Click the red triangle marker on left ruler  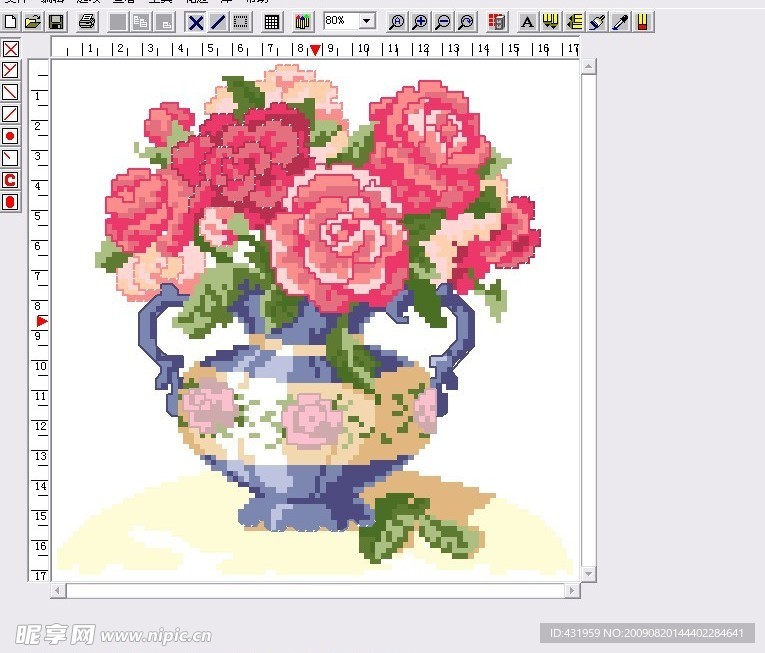coord(42,321)
